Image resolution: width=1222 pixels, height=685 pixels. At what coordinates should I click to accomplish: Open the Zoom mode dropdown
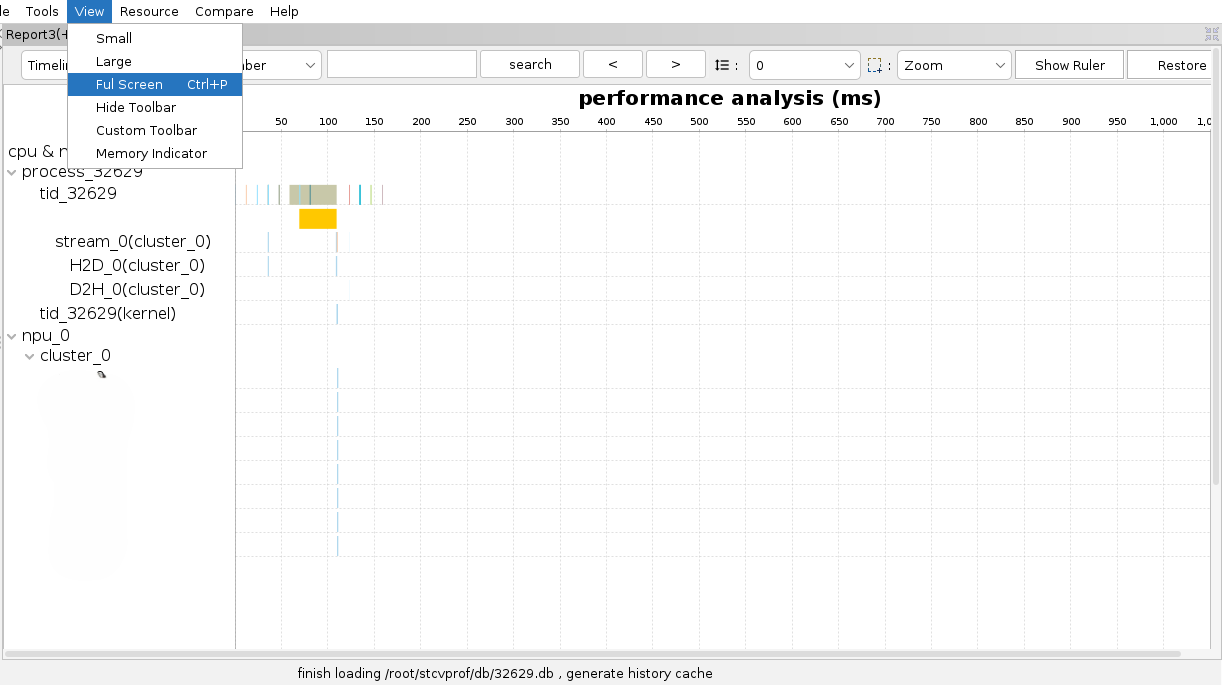point(954,65)
